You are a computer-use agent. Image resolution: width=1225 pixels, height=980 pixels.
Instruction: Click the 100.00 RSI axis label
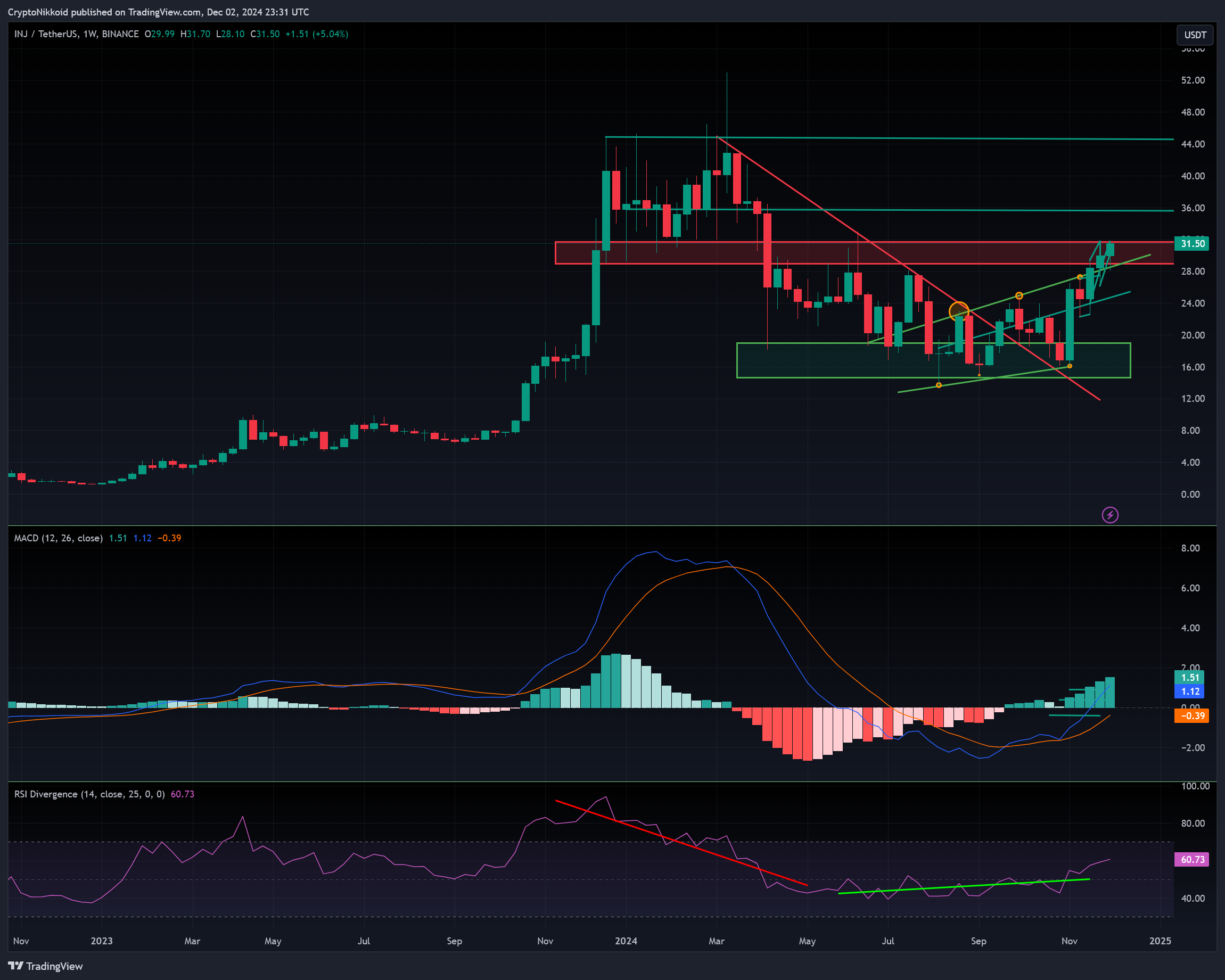point(1195,786)
